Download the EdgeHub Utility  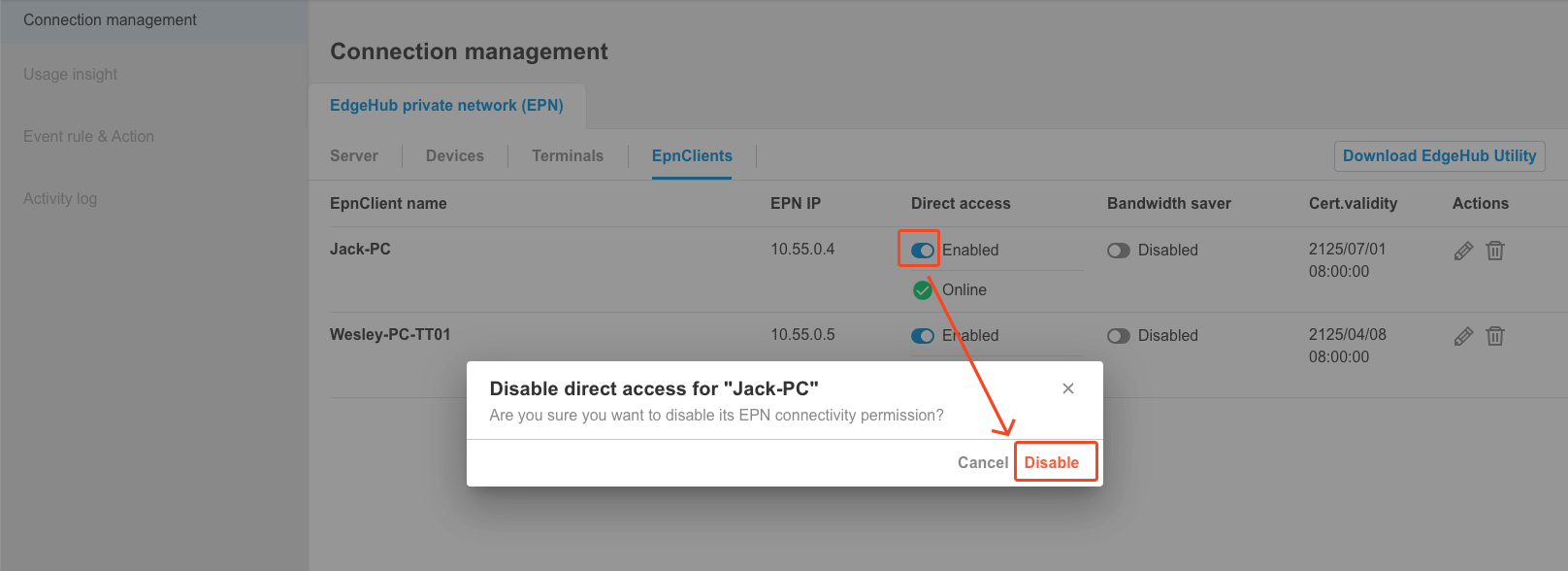coord(1439,155)
